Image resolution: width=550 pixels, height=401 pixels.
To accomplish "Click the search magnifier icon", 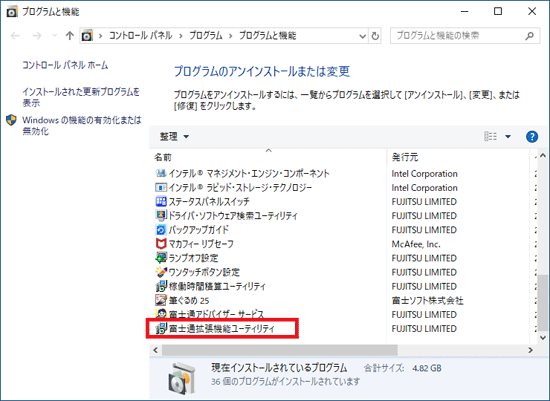I will tap(529, 36).
